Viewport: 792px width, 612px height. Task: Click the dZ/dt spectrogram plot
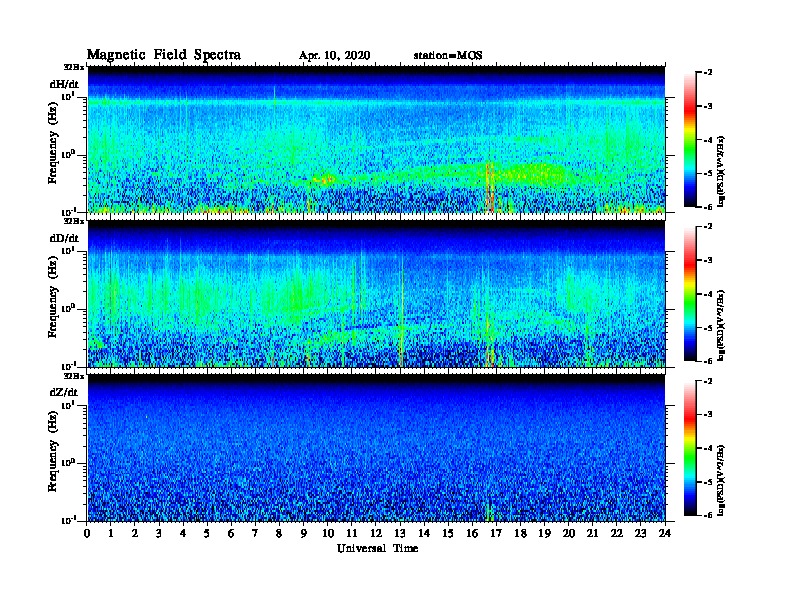click(376, 448)
